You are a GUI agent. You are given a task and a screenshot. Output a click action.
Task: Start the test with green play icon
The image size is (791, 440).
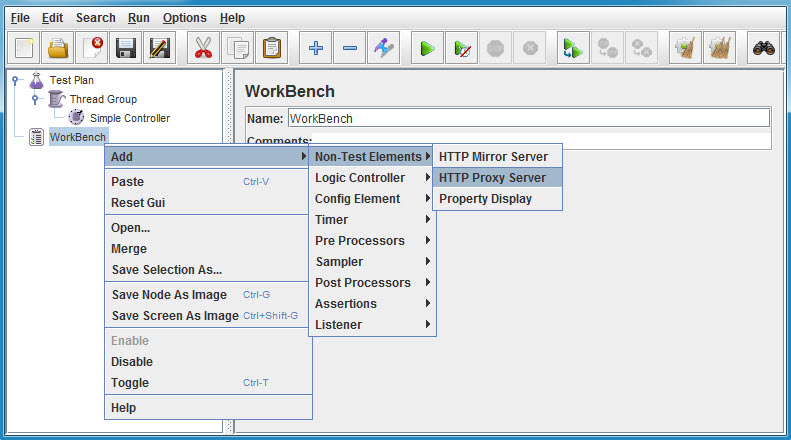click(x=427, y=48)
